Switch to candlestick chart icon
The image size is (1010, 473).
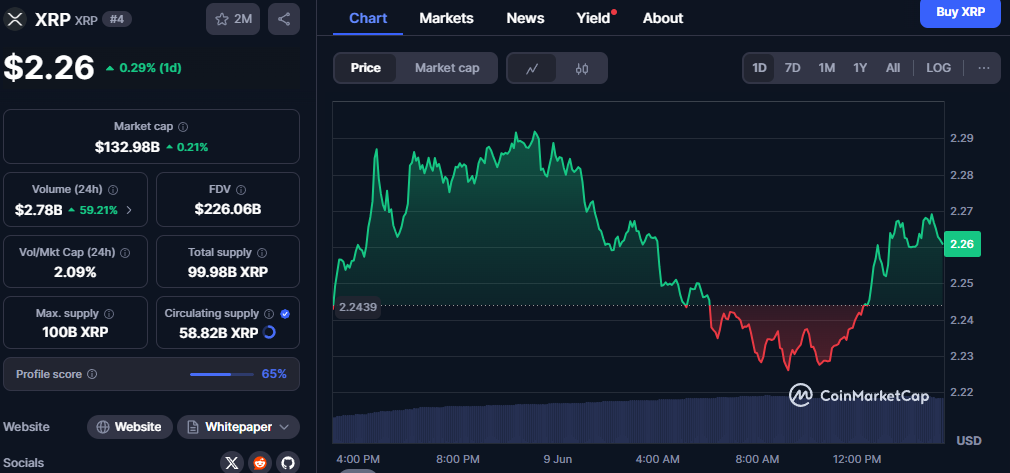tap(582, 68)
